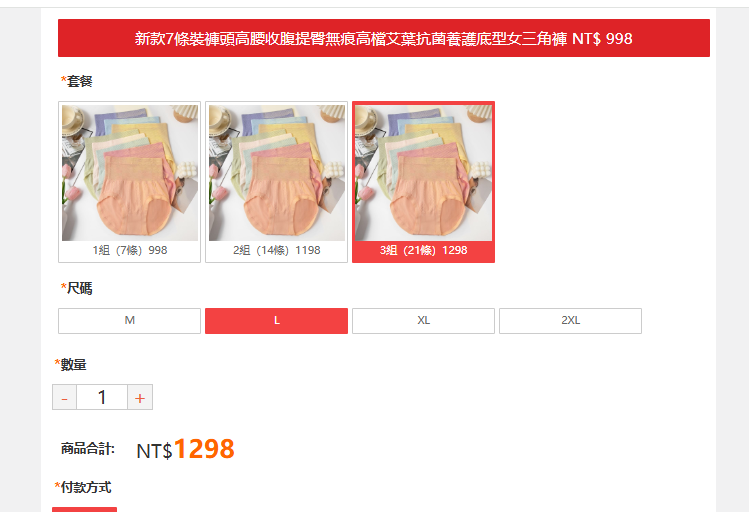749x512 pixels.
Task: Select size M
Action: pyautogui.click(x=129, y=320)
